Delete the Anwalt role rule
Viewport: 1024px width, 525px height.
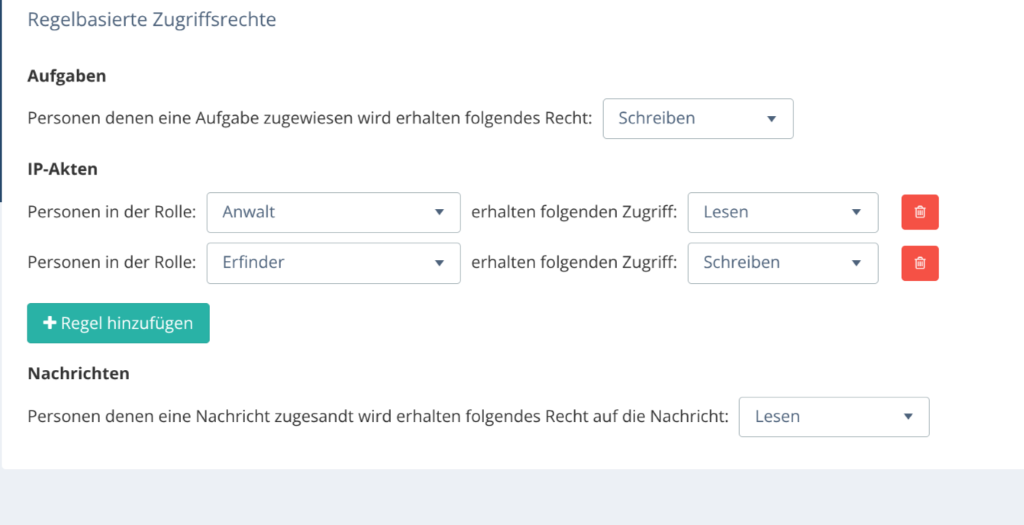coord(920,212)
